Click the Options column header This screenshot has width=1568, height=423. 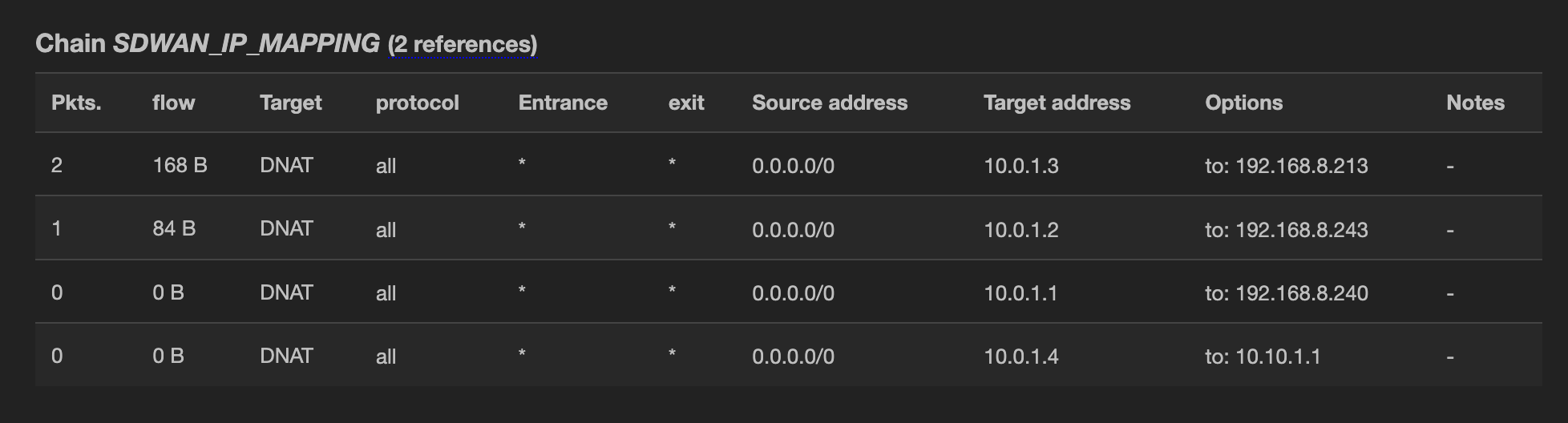pyautogui.click(x=1243, y=103)
